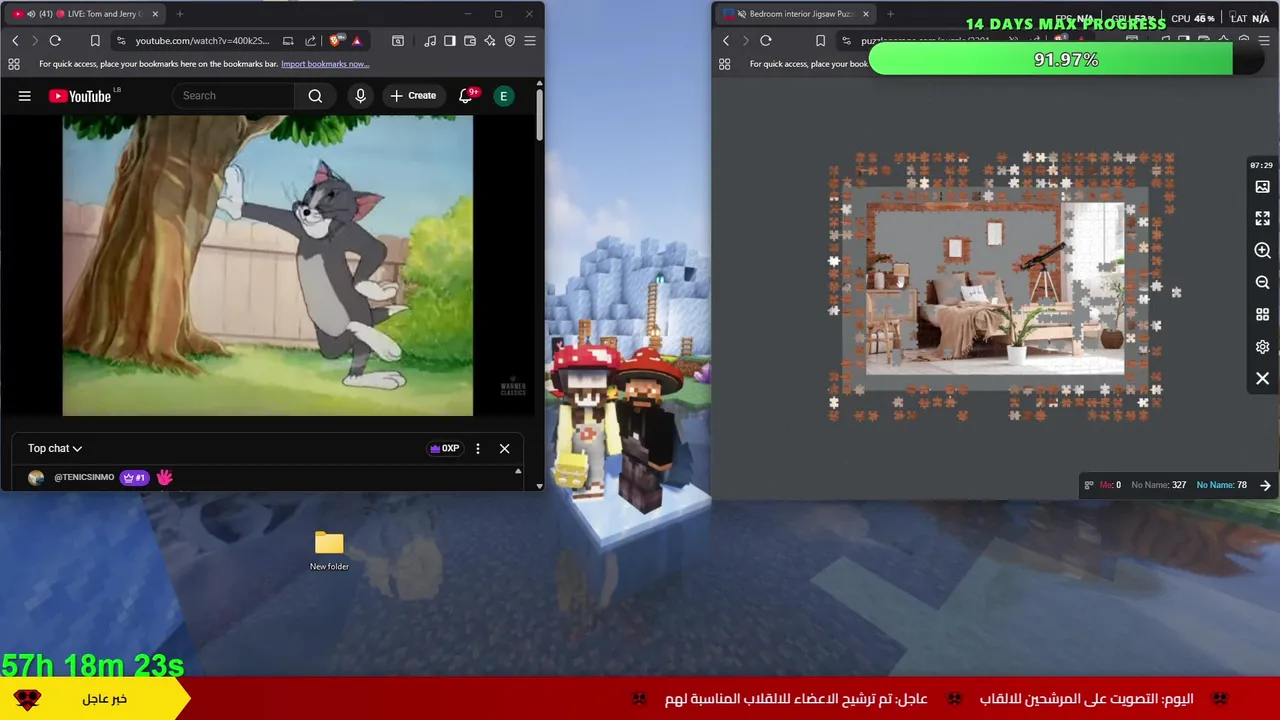Open the account avatar letter E
Viewport: 1280px width, 720px height.
[504, 96]
